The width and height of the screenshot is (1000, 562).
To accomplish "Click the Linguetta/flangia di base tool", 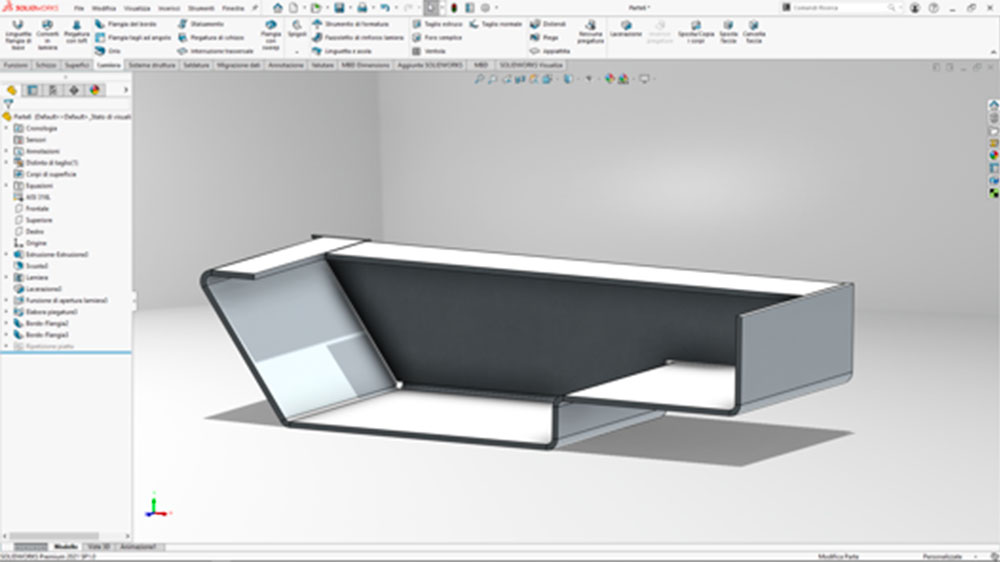I will click(18, 34).
